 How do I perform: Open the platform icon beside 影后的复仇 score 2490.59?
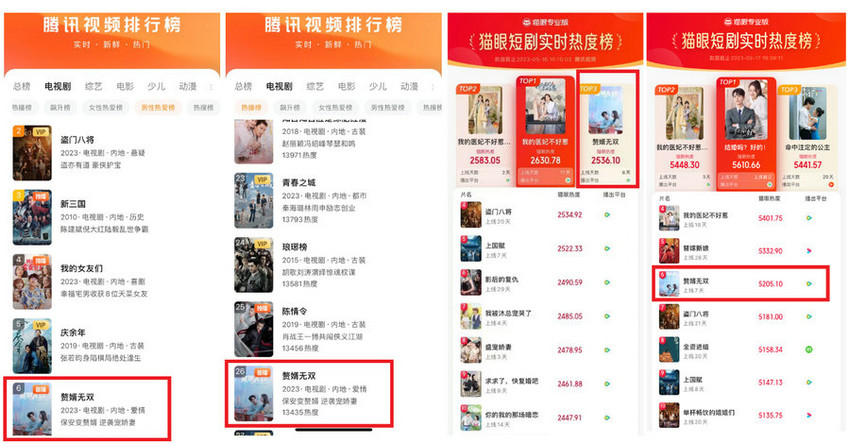point(607,282)
